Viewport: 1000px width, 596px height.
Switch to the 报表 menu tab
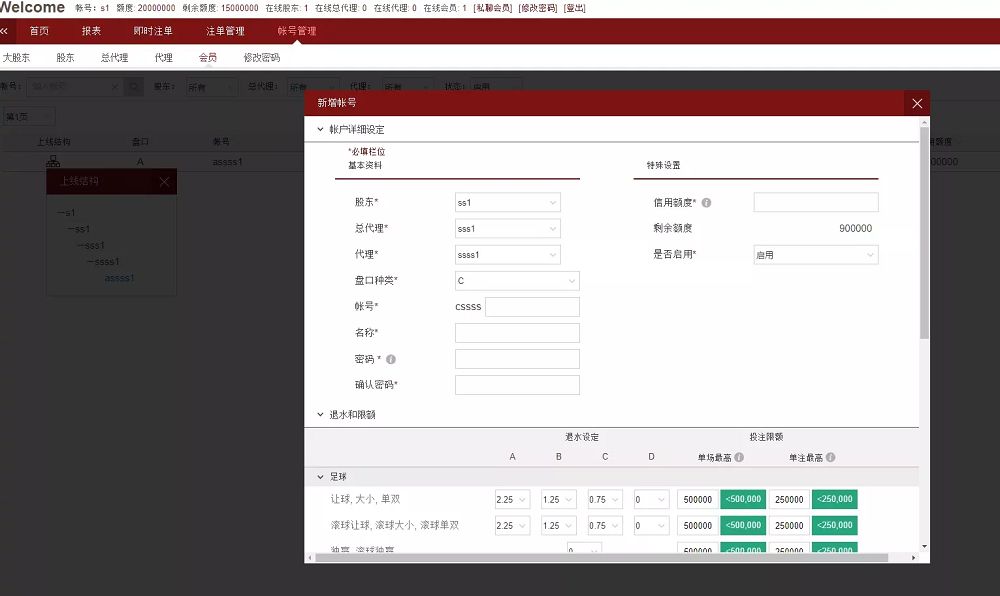(91, 30)
